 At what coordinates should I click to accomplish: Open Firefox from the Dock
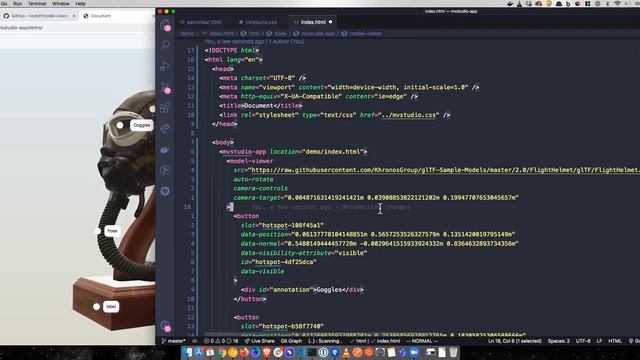tap(244, 352)
